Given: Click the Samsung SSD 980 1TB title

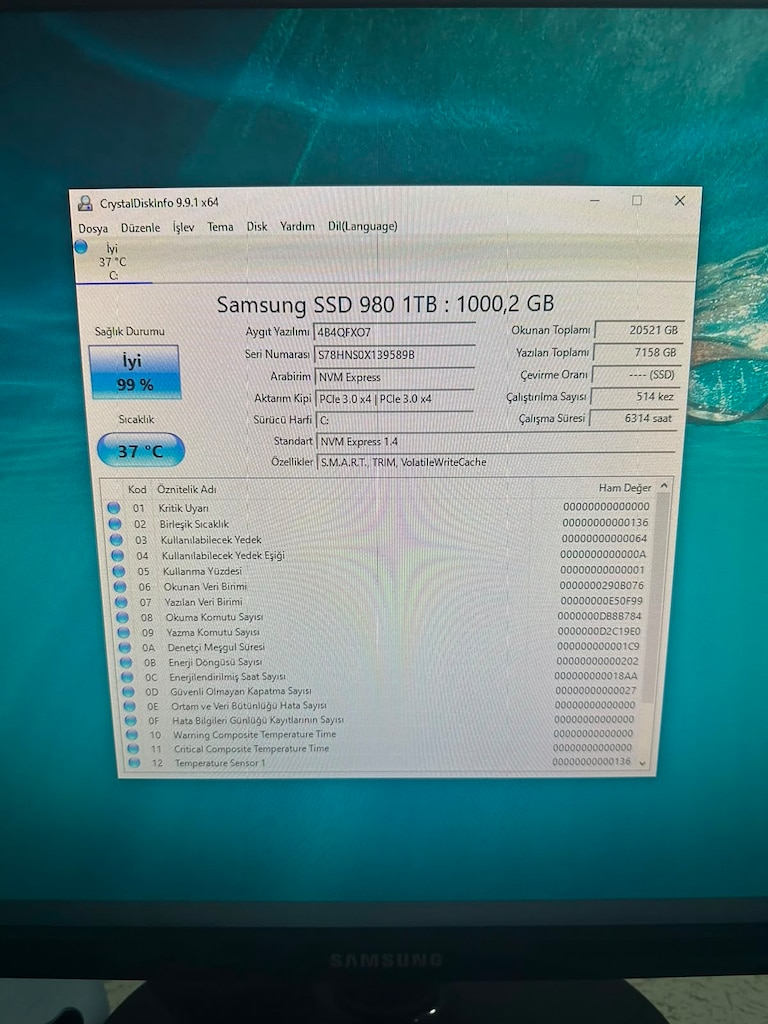Looking at the screenshot, I should tap(385, 304).
